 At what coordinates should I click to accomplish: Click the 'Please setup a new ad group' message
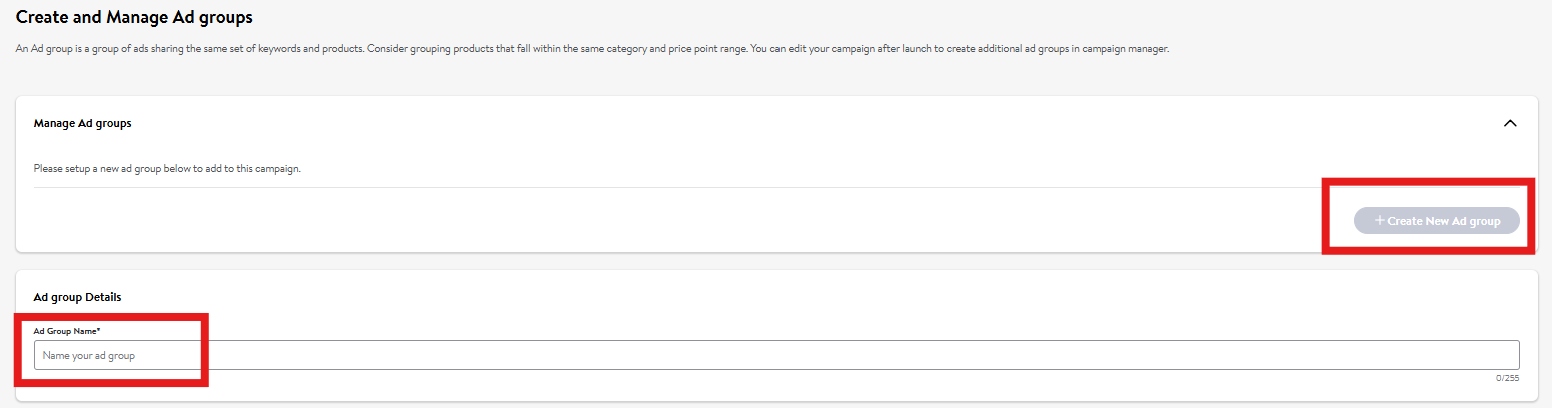tap(167, 168)
